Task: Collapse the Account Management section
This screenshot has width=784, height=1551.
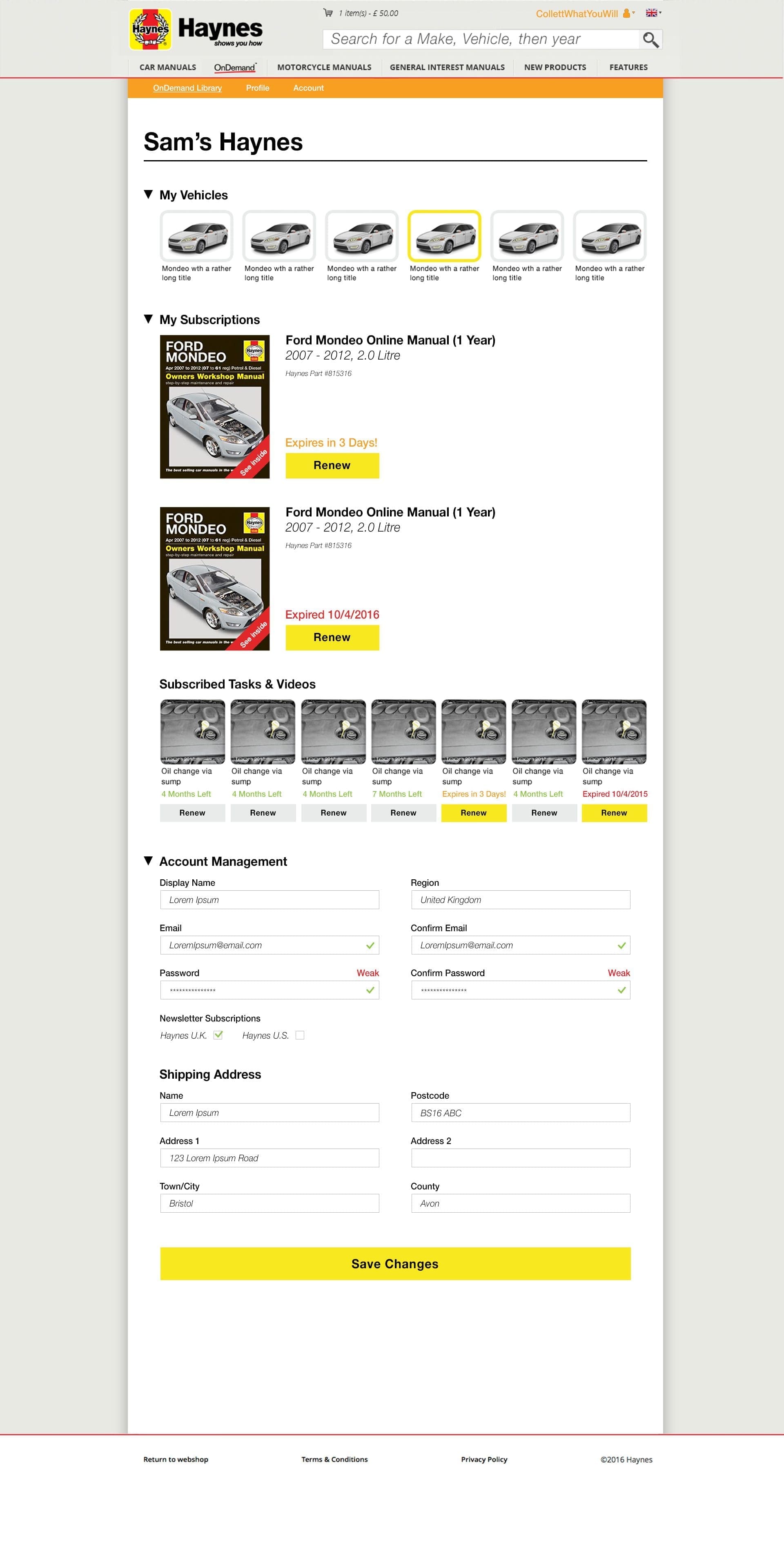Action: pos(148,861)
